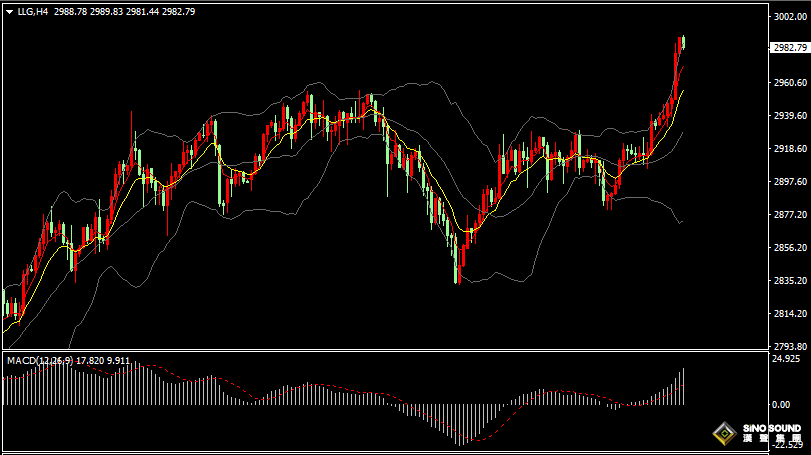Click the 24.925 MACD scale label
Image resolution: width=811 pixels, height=455 pixels.
[789, 358]
